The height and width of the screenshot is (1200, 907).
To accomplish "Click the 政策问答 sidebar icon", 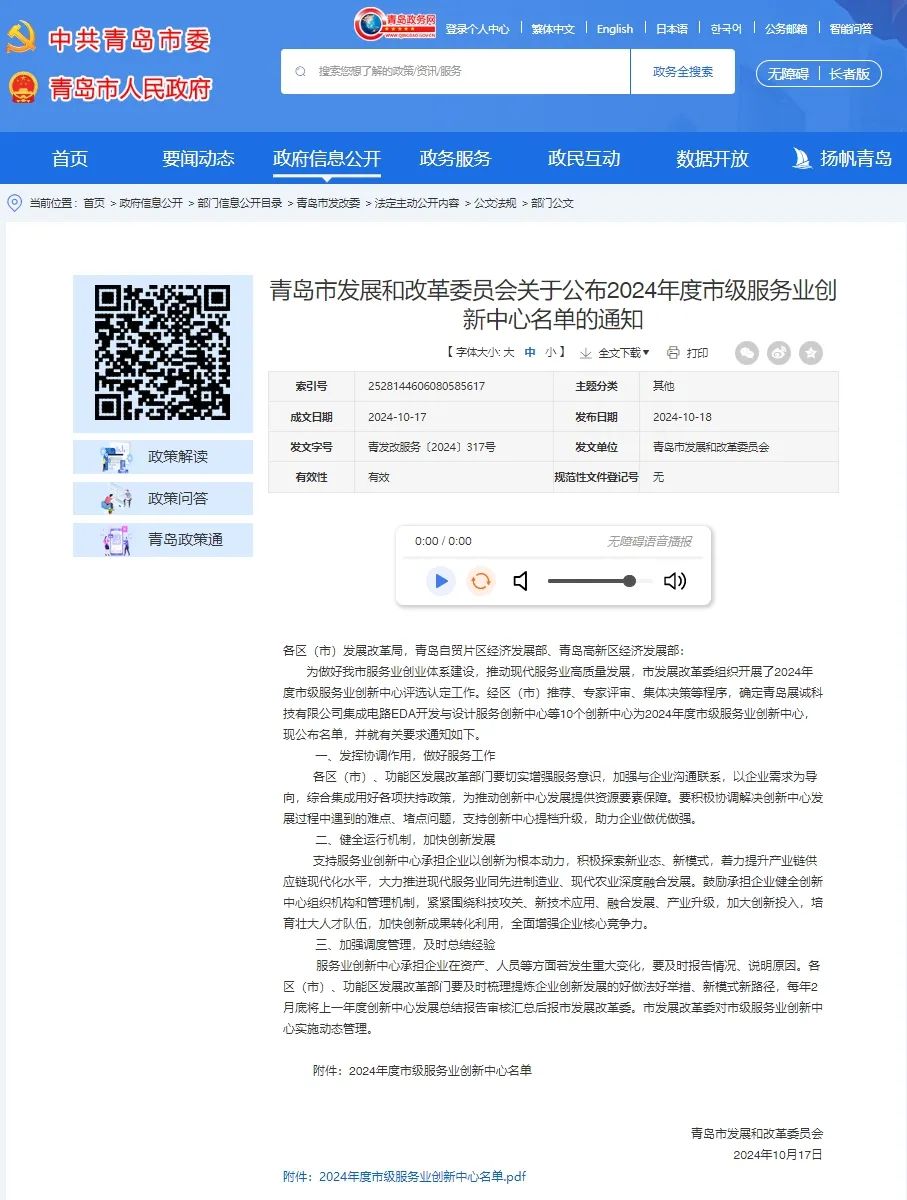I will [x=116, y=498].
